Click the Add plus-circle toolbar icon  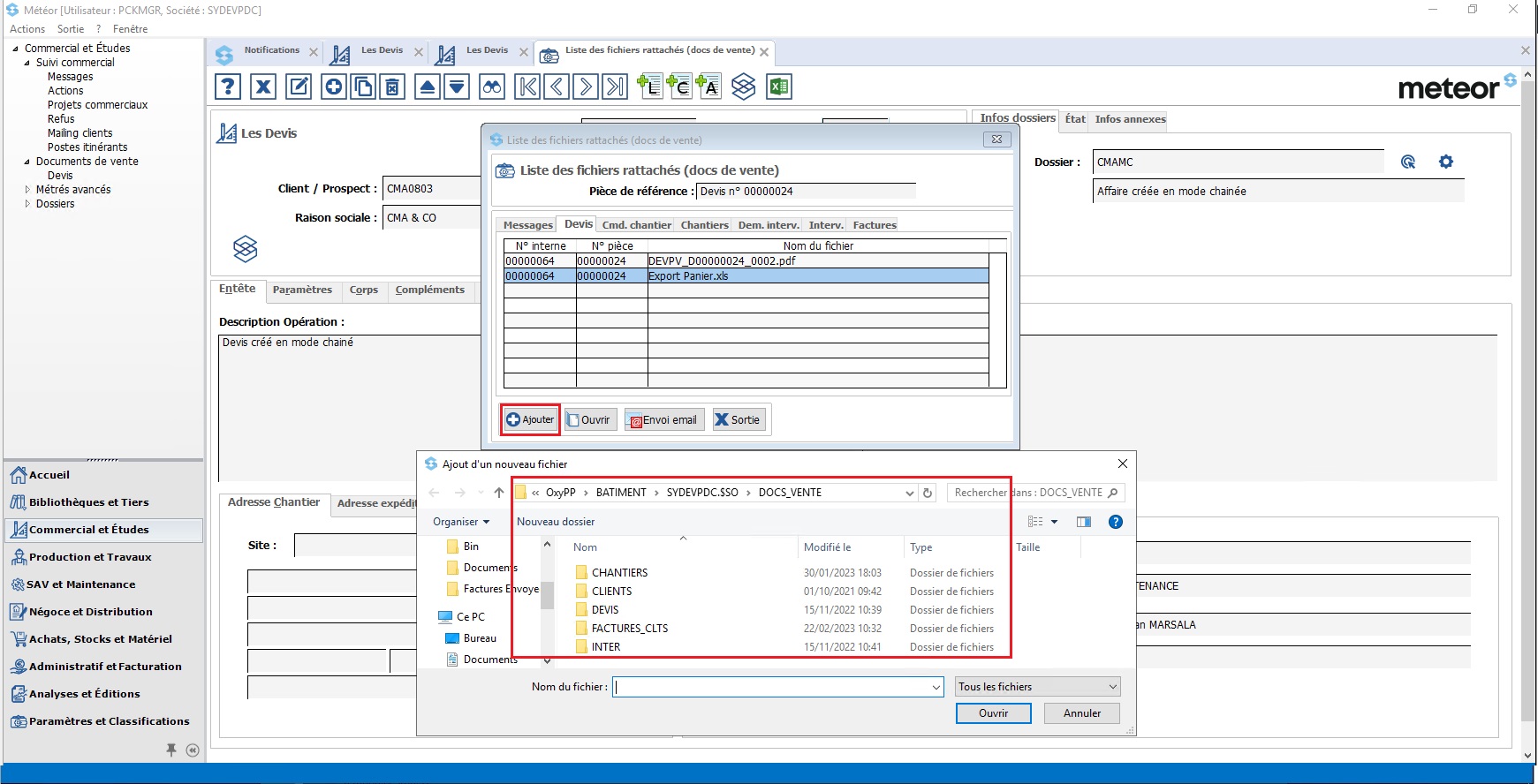coord(334,87)
